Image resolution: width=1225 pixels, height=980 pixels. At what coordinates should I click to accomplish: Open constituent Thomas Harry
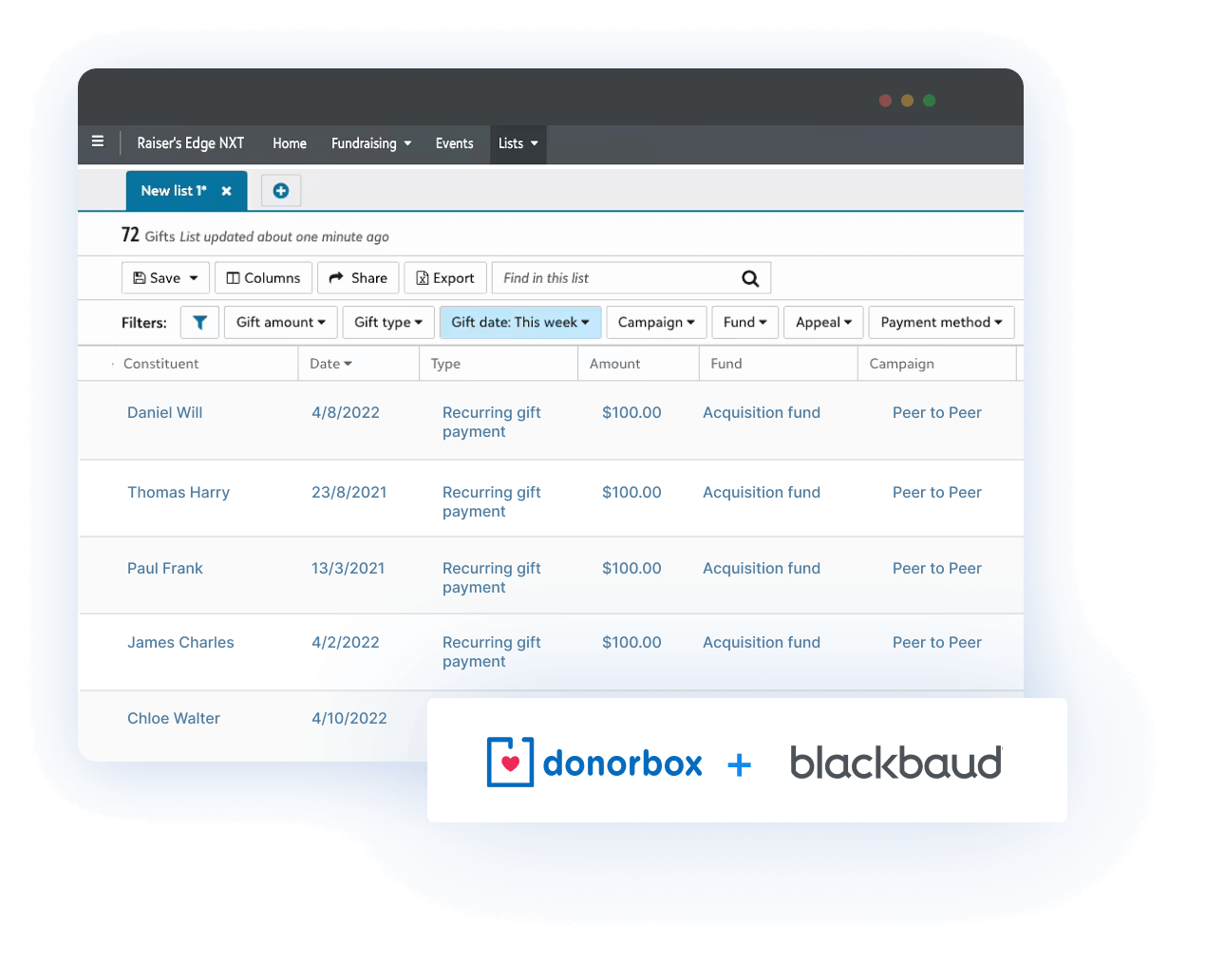coord(179,493)
